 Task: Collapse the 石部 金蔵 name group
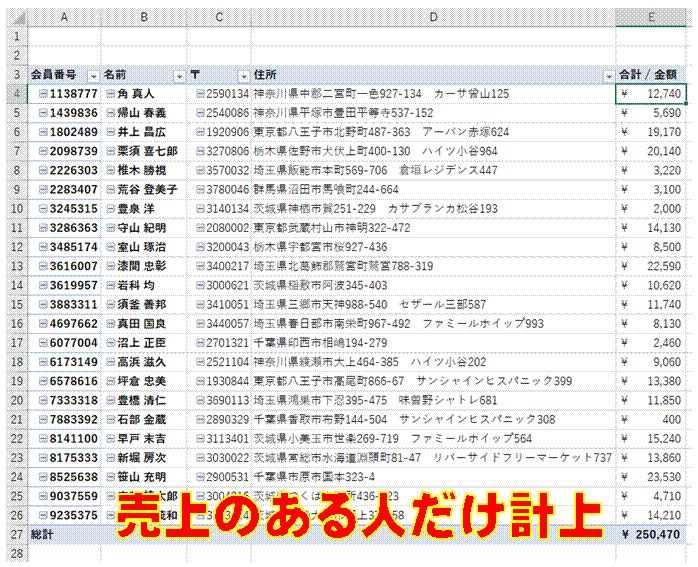[x=111, y=419]
